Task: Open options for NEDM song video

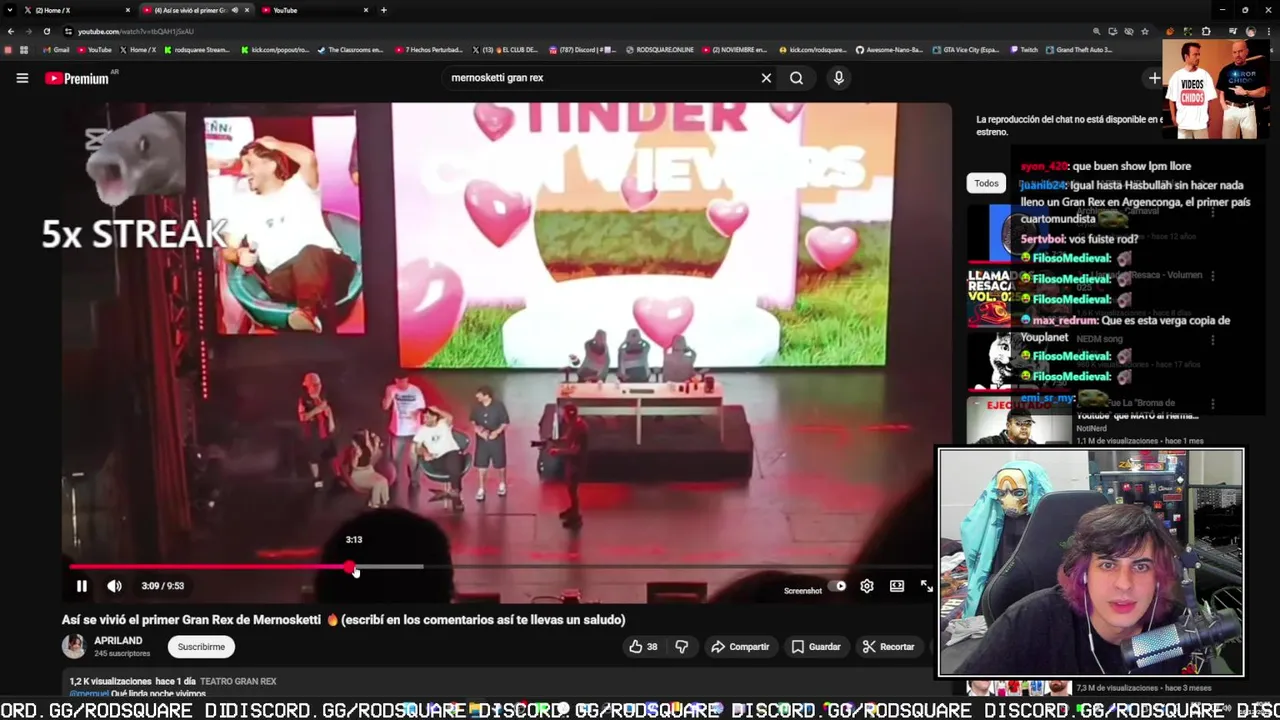Action: [1213, 340]
